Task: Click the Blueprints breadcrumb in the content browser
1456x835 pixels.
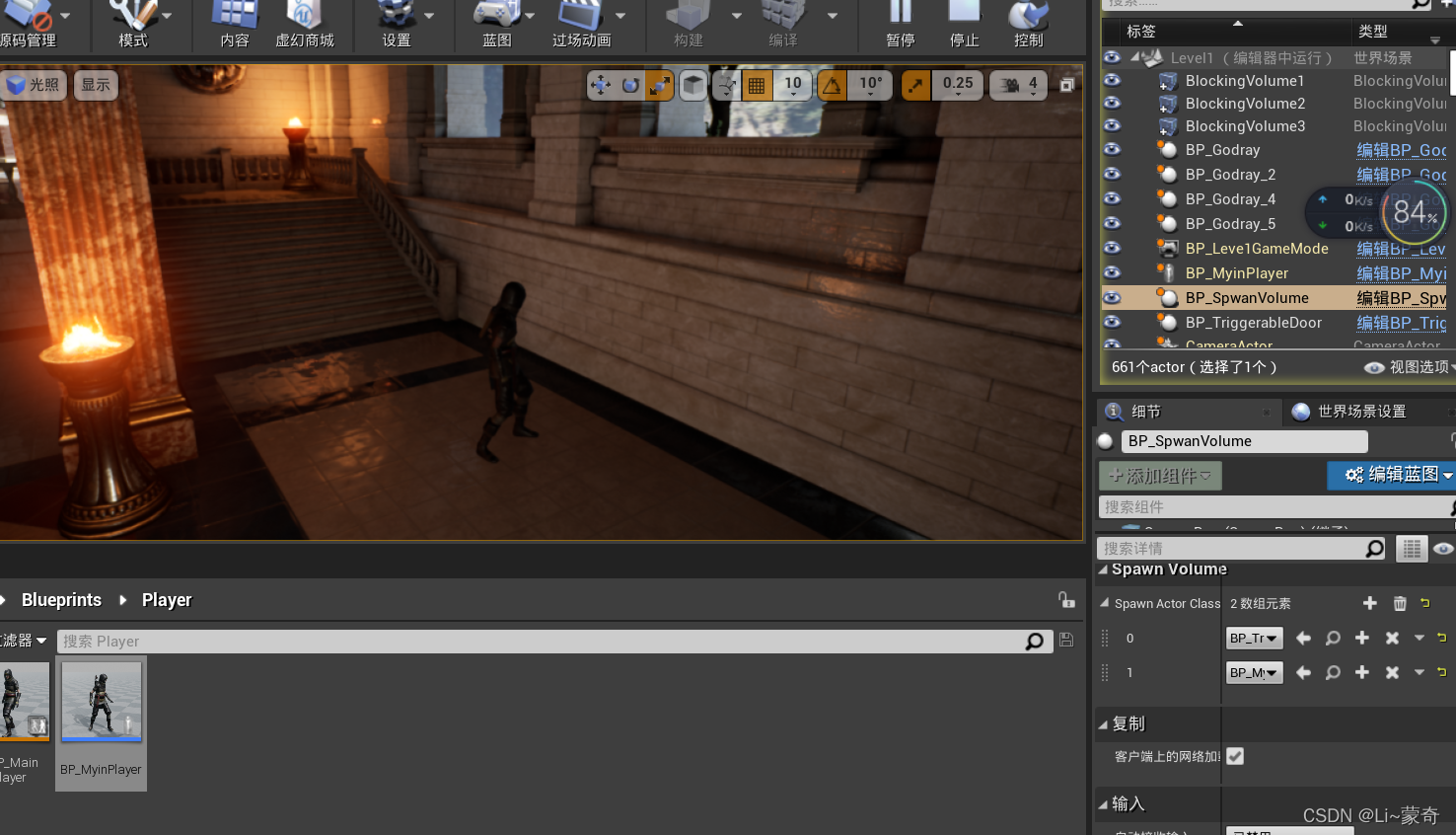Action: click(x=61, y=599)
